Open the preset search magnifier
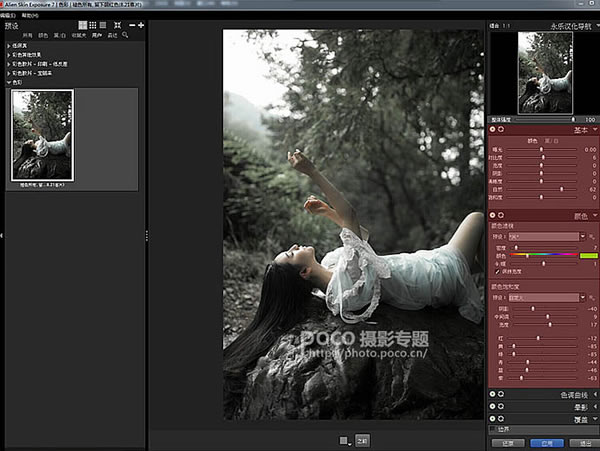 coord(125,35)
